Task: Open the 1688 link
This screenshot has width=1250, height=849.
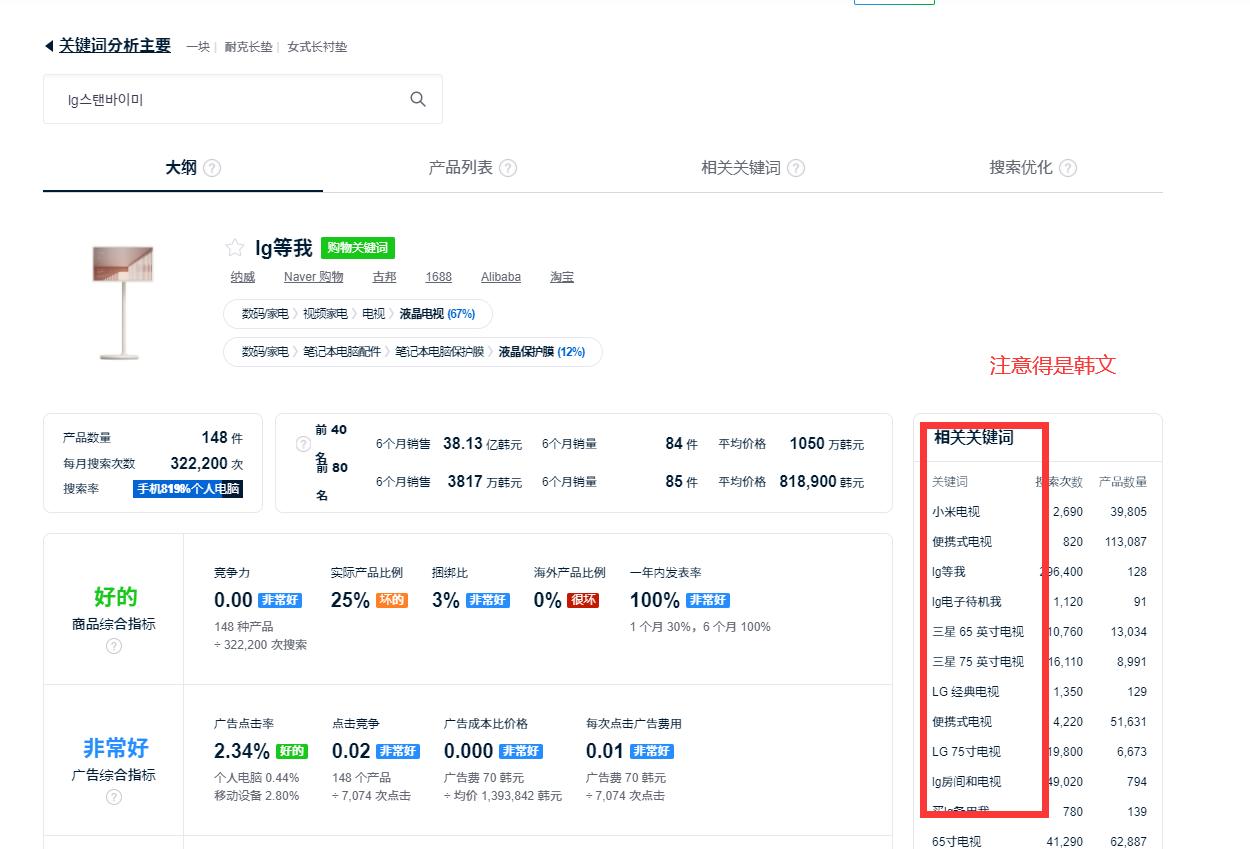Action: pos(438,277)
